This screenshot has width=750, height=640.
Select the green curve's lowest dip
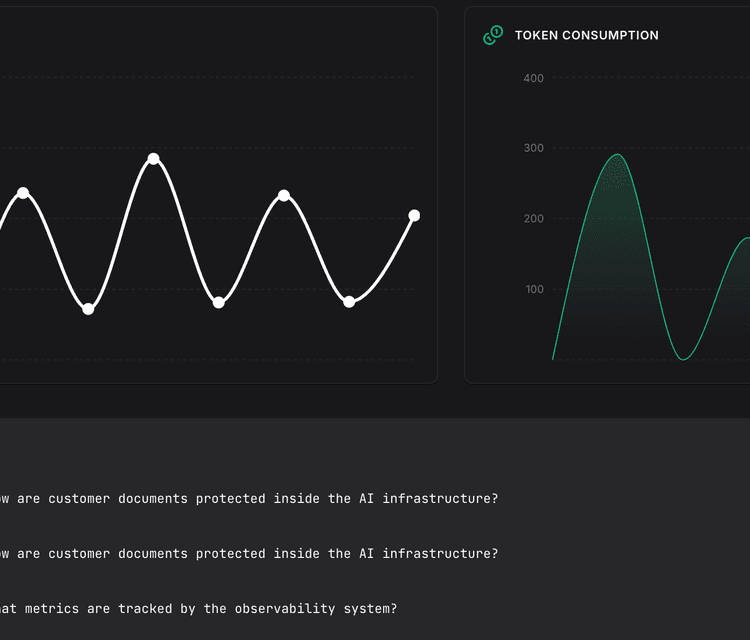click(683, 359)
